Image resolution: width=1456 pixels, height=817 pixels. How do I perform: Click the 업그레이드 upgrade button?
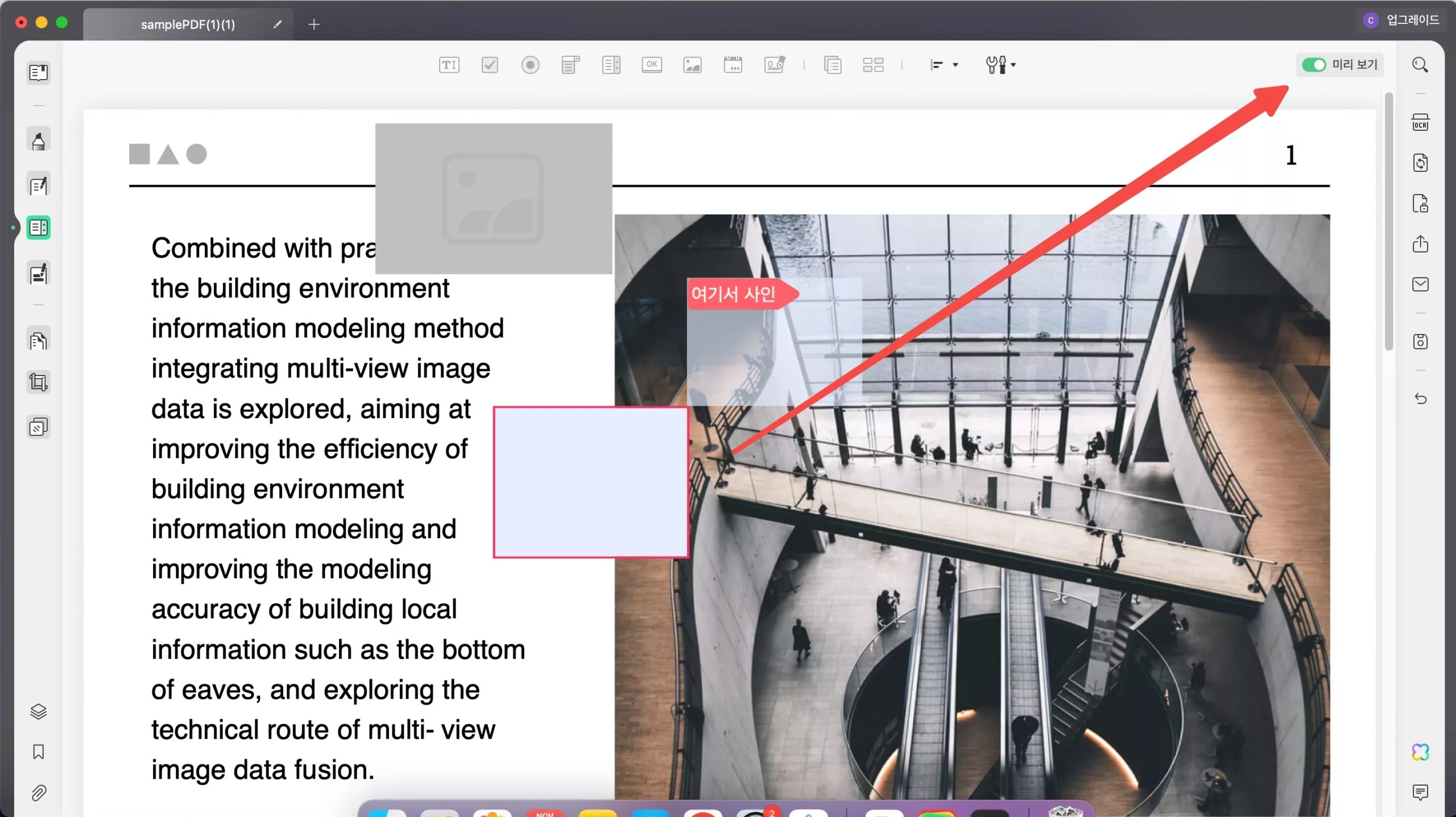click(1413, 20)
